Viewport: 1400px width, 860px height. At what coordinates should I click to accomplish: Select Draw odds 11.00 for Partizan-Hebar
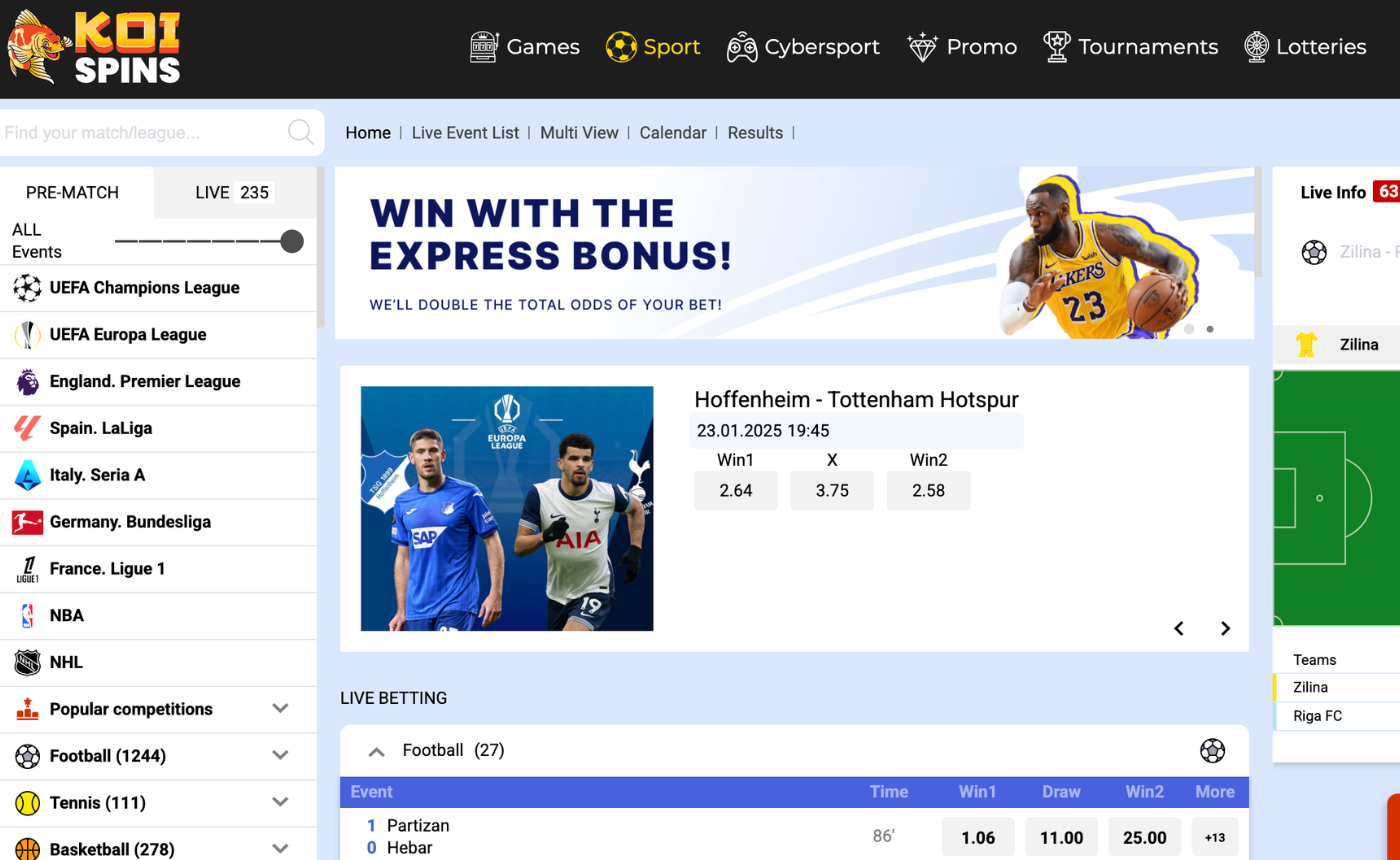click(x=1061, y=838)
